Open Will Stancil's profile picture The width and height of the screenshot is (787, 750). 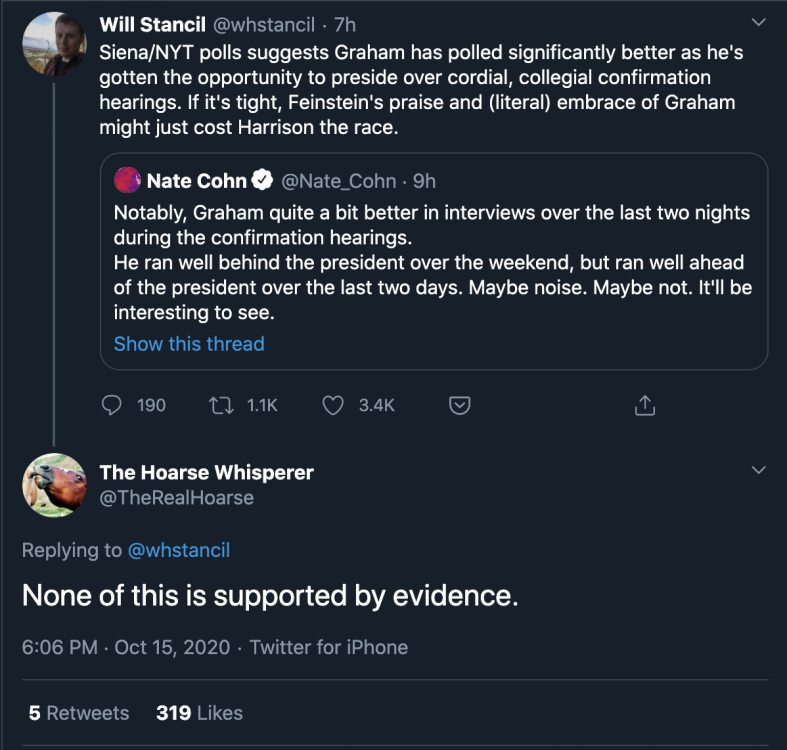point(54,45)
